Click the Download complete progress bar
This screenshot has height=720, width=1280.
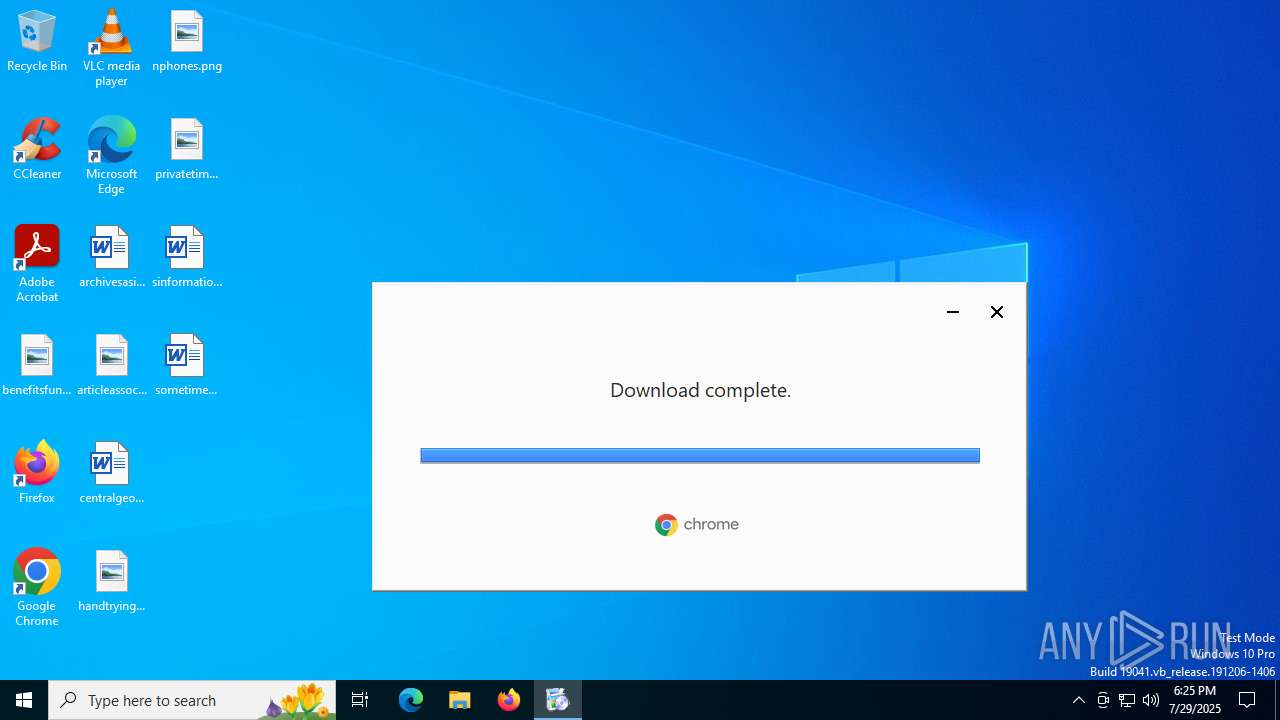tap(700, 455)
